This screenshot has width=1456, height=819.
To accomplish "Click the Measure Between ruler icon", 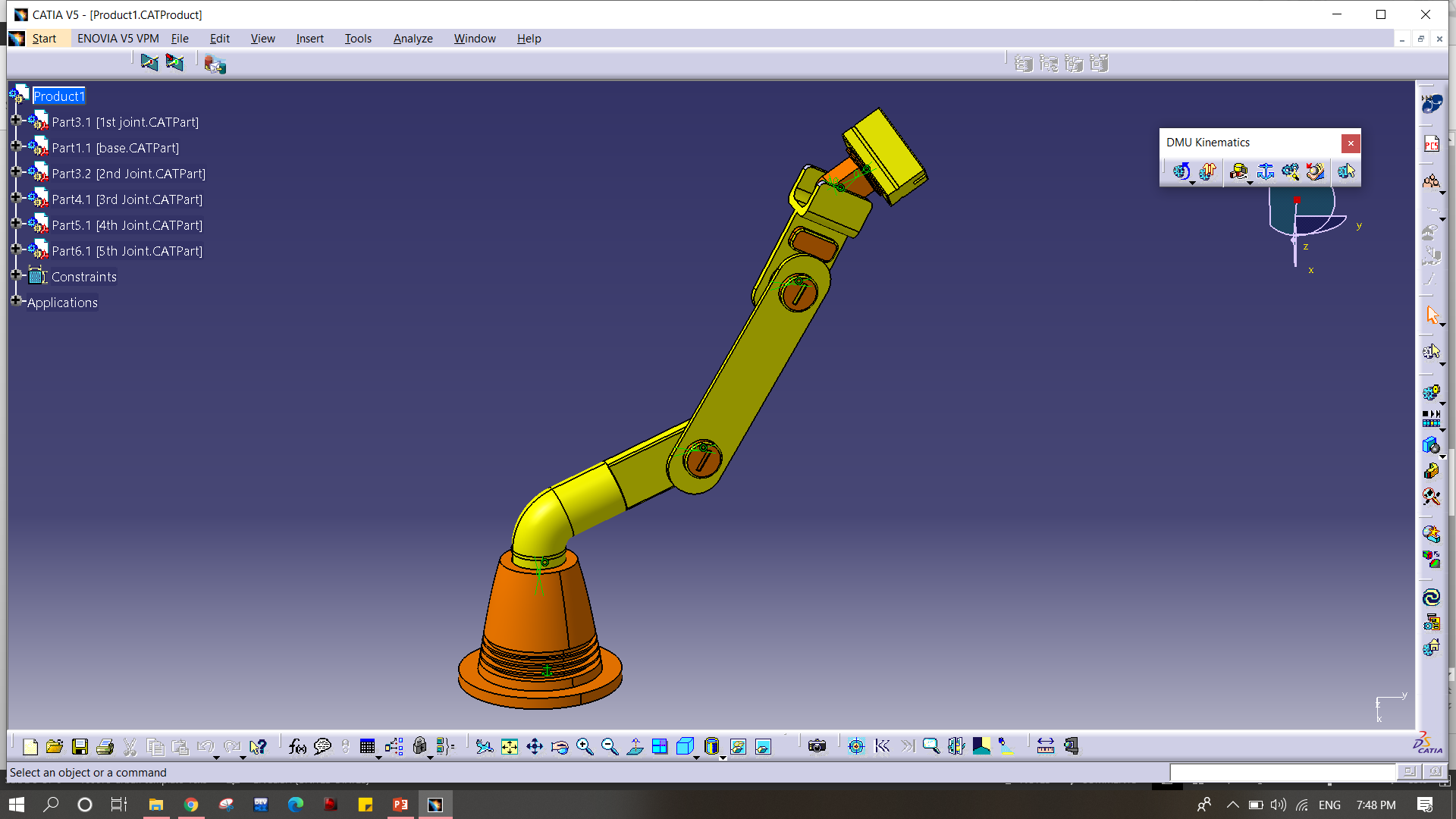I will point(1046,747).
